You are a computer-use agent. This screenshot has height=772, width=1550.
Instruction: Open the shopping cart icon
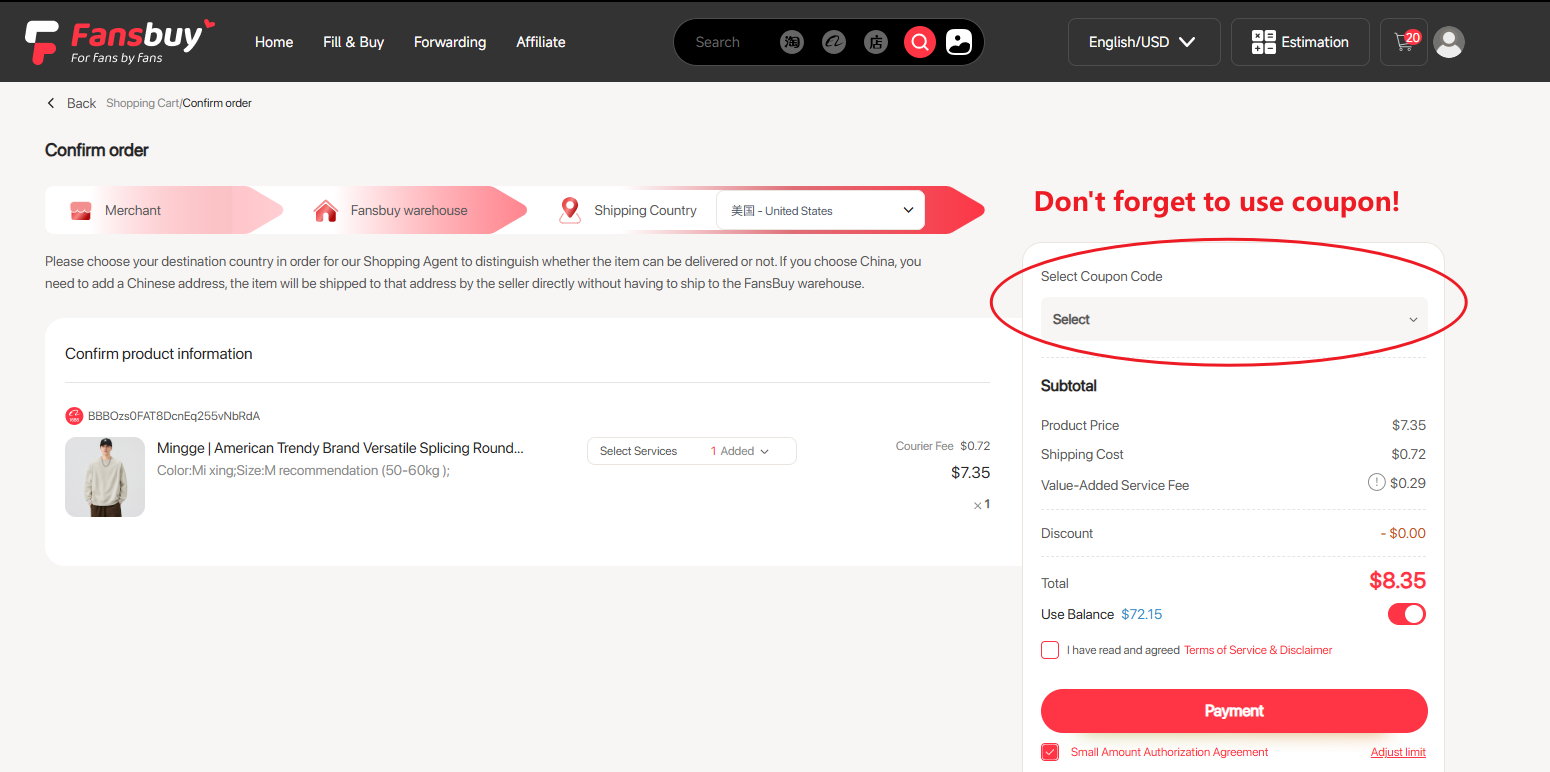(x=1404, y=42)
